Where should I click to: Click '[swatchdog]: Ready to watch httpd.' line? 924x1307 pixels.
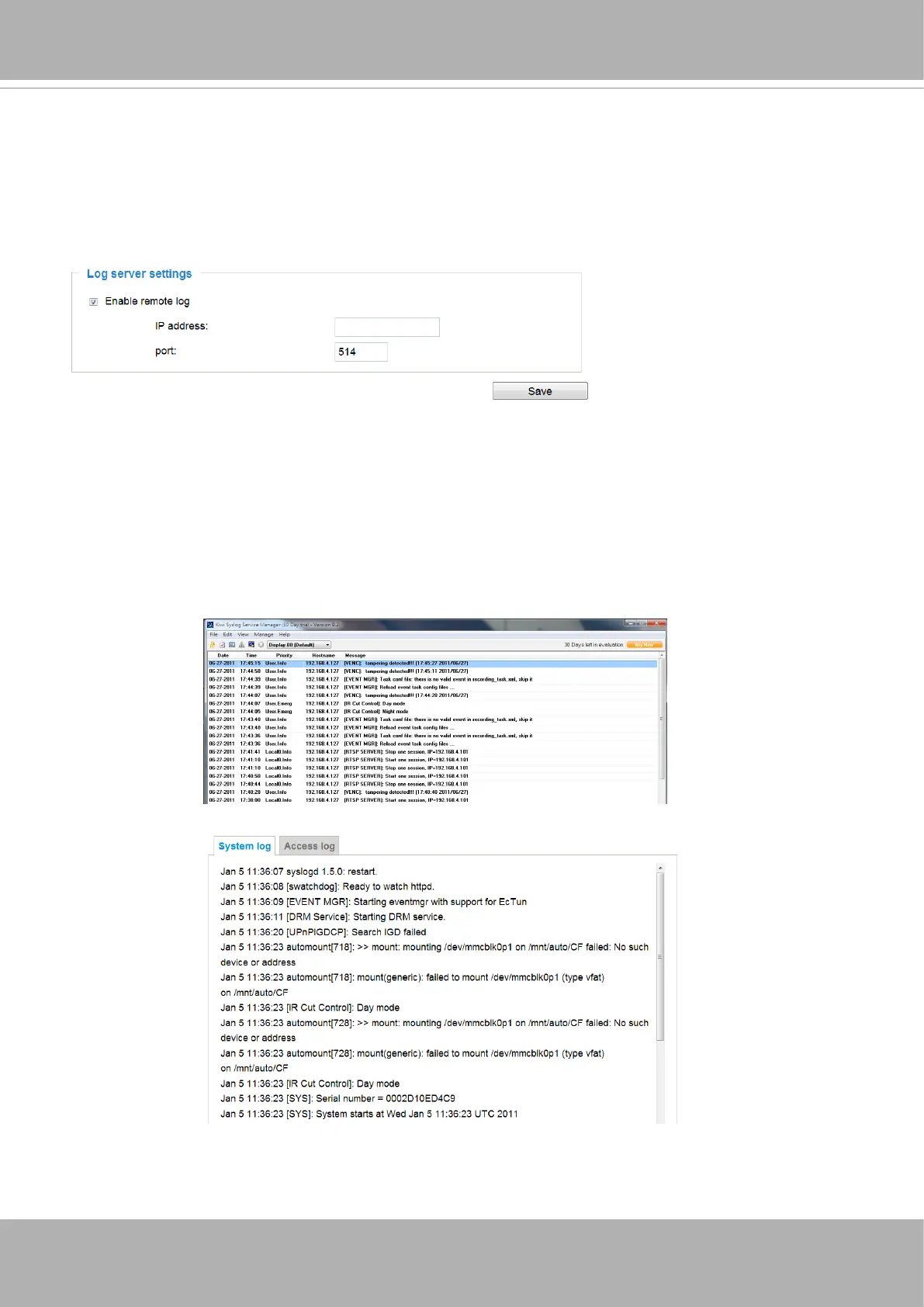(327, 886)
